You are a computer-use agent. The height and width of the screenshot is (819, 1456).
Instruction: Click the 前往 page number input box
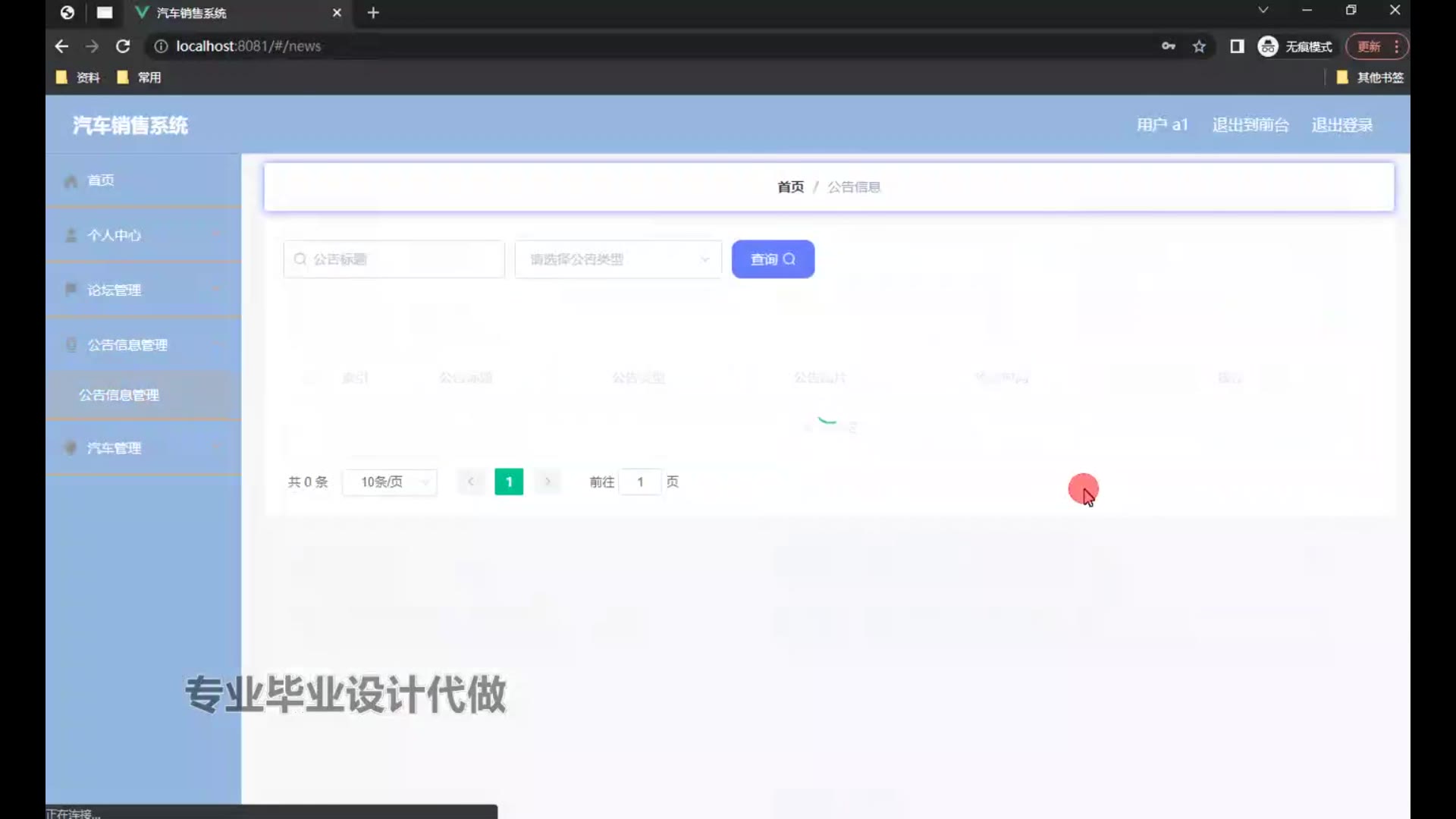point(640,482)
